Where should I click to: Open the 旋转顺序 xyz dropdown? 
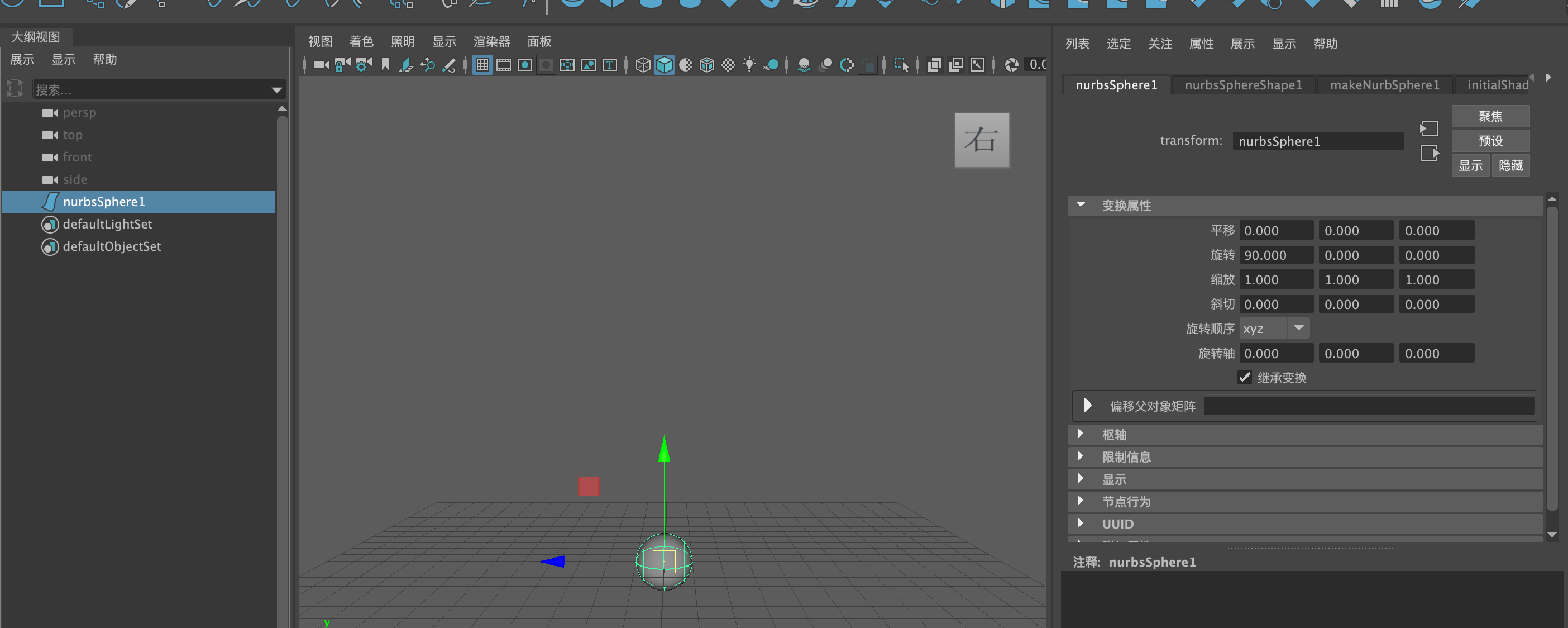click(x=1275, y=329)
